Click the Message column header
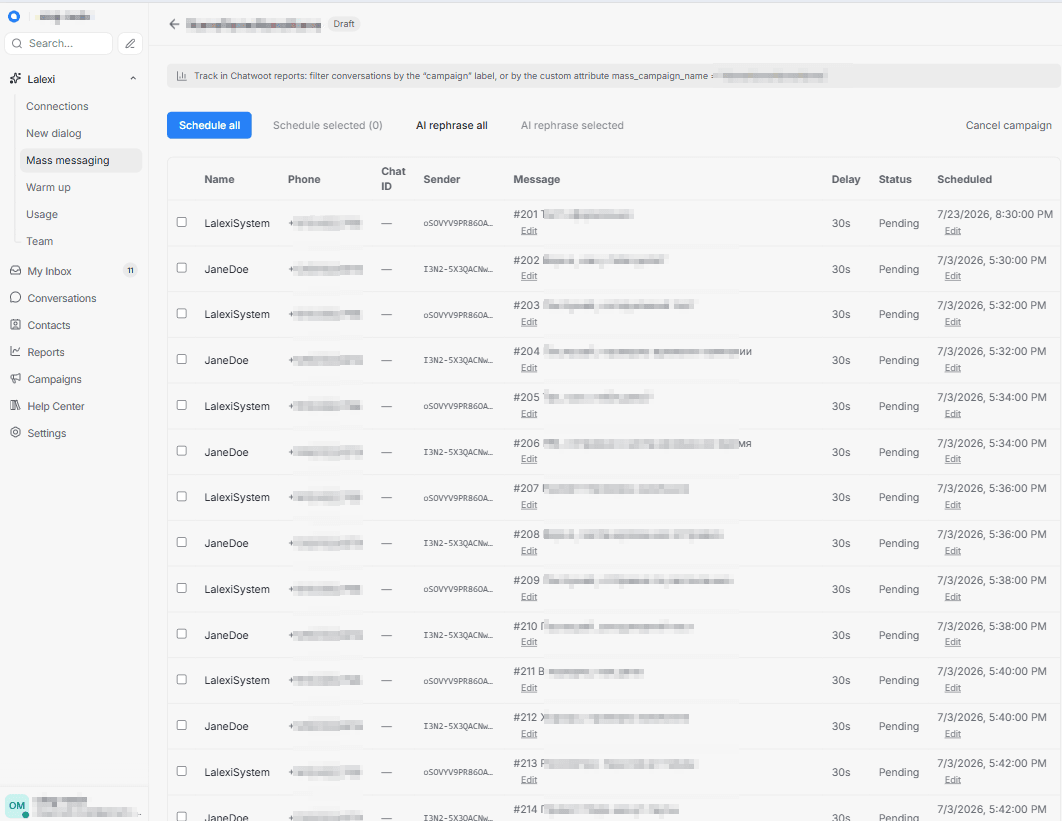1062x821 pixels. pos(536,180)
